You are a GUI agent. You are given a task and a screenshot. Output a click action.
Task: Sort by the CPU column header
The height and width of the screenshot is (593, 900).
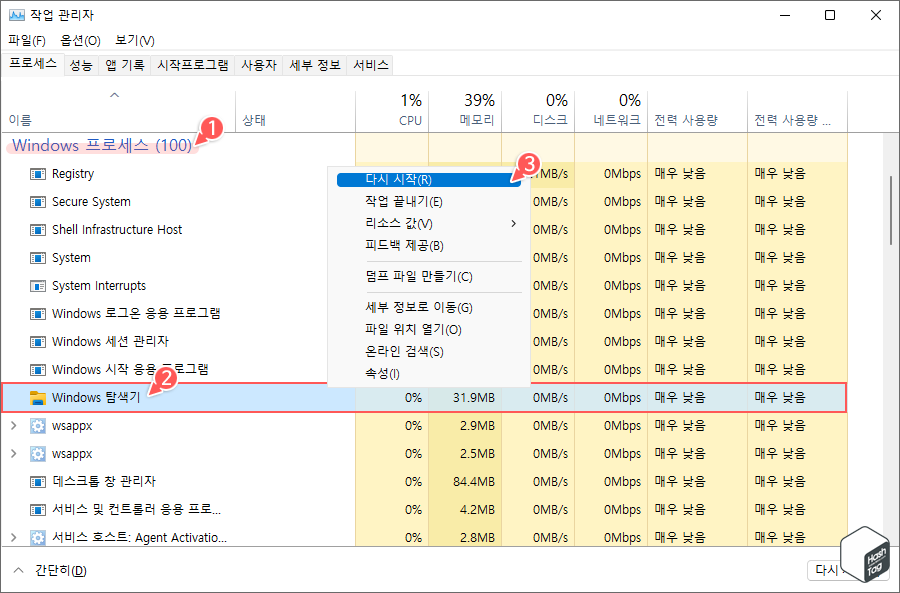[392, 111]
